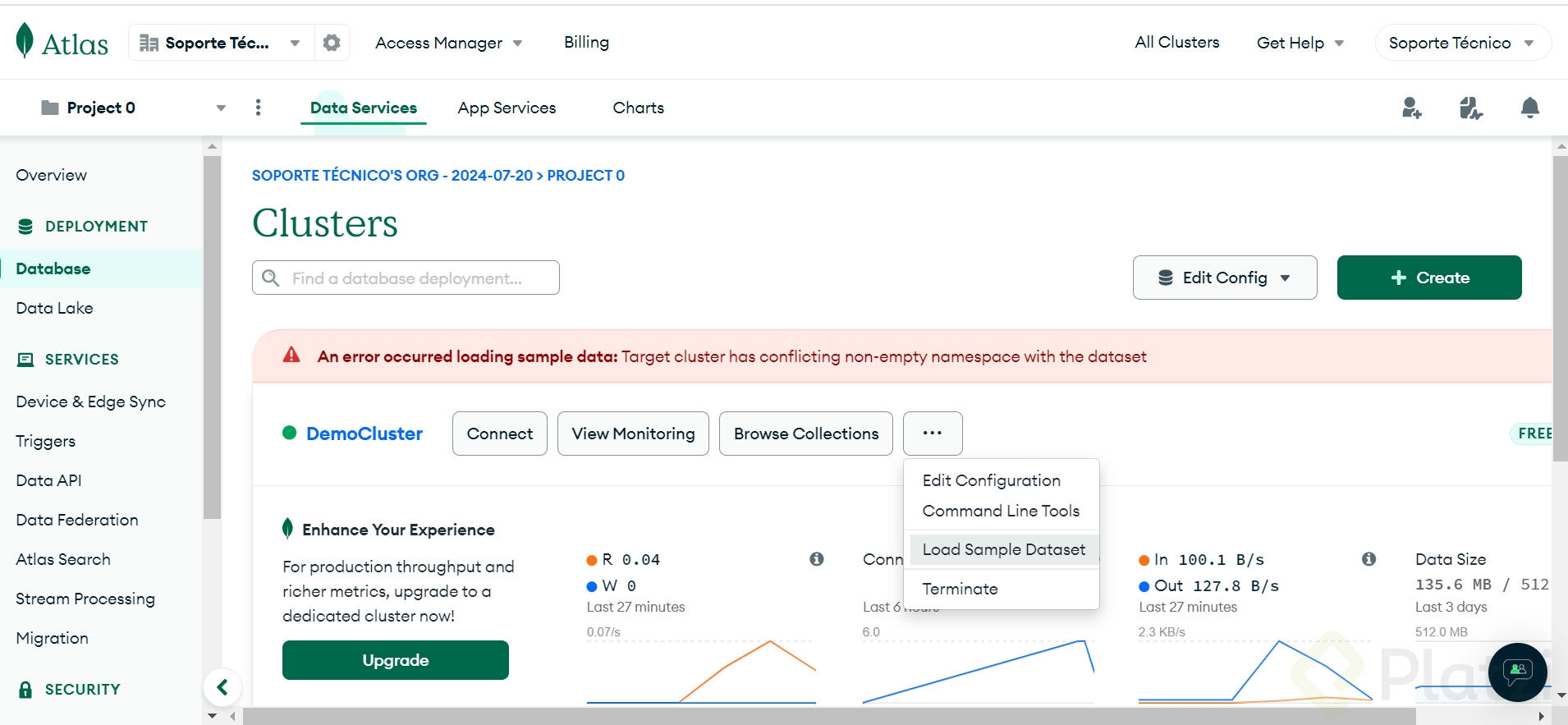Click the organization building icon

tap(149, 43)
